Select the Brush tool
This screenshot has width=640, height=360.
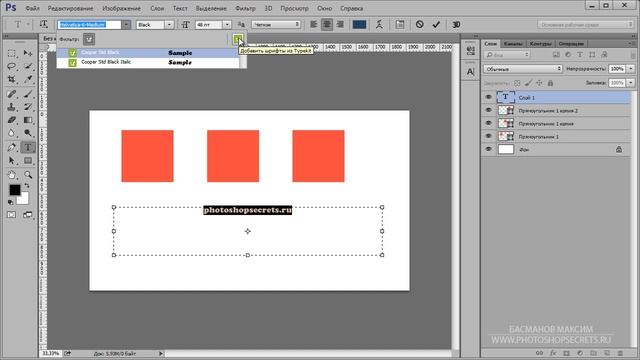click(x=28, y=94)
